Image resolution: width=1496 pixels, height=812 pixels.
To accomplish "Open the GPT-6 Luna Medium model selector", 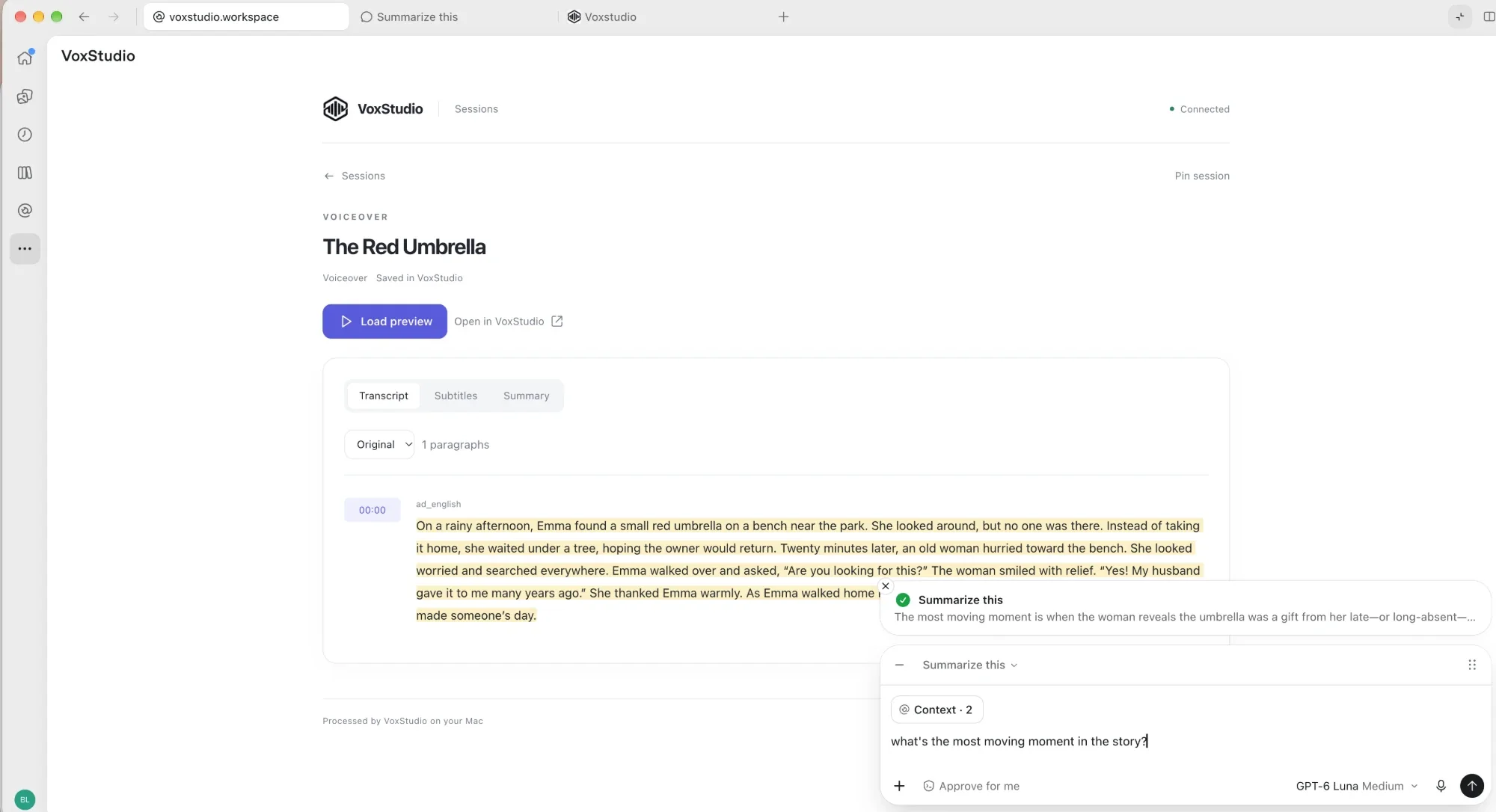I will (x=1357, y=786).
